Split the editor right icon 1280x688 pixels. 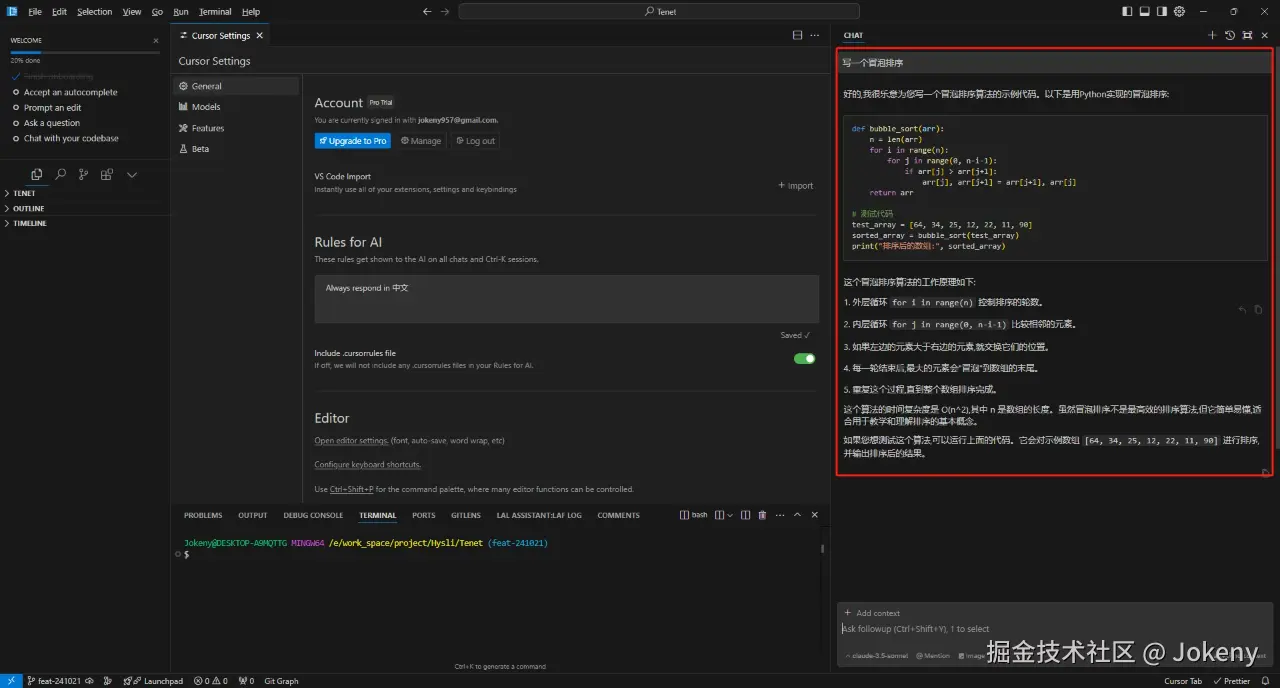coord(797,35)
